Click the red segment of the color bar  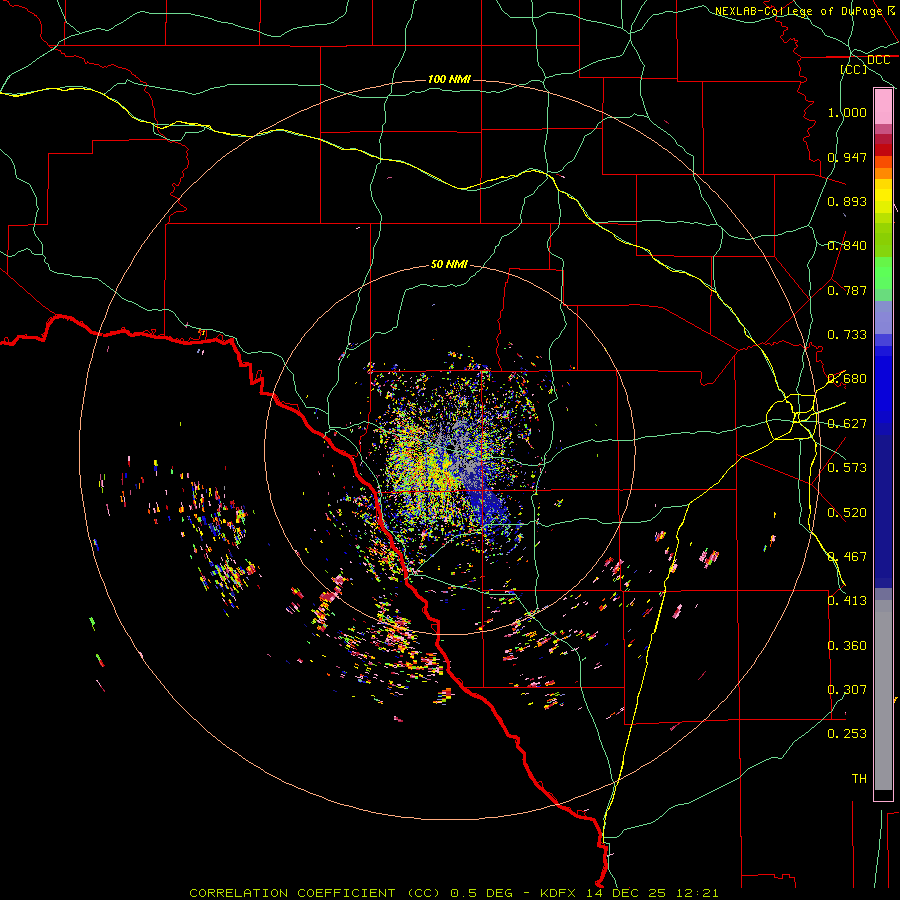click(x=883, y=150)
